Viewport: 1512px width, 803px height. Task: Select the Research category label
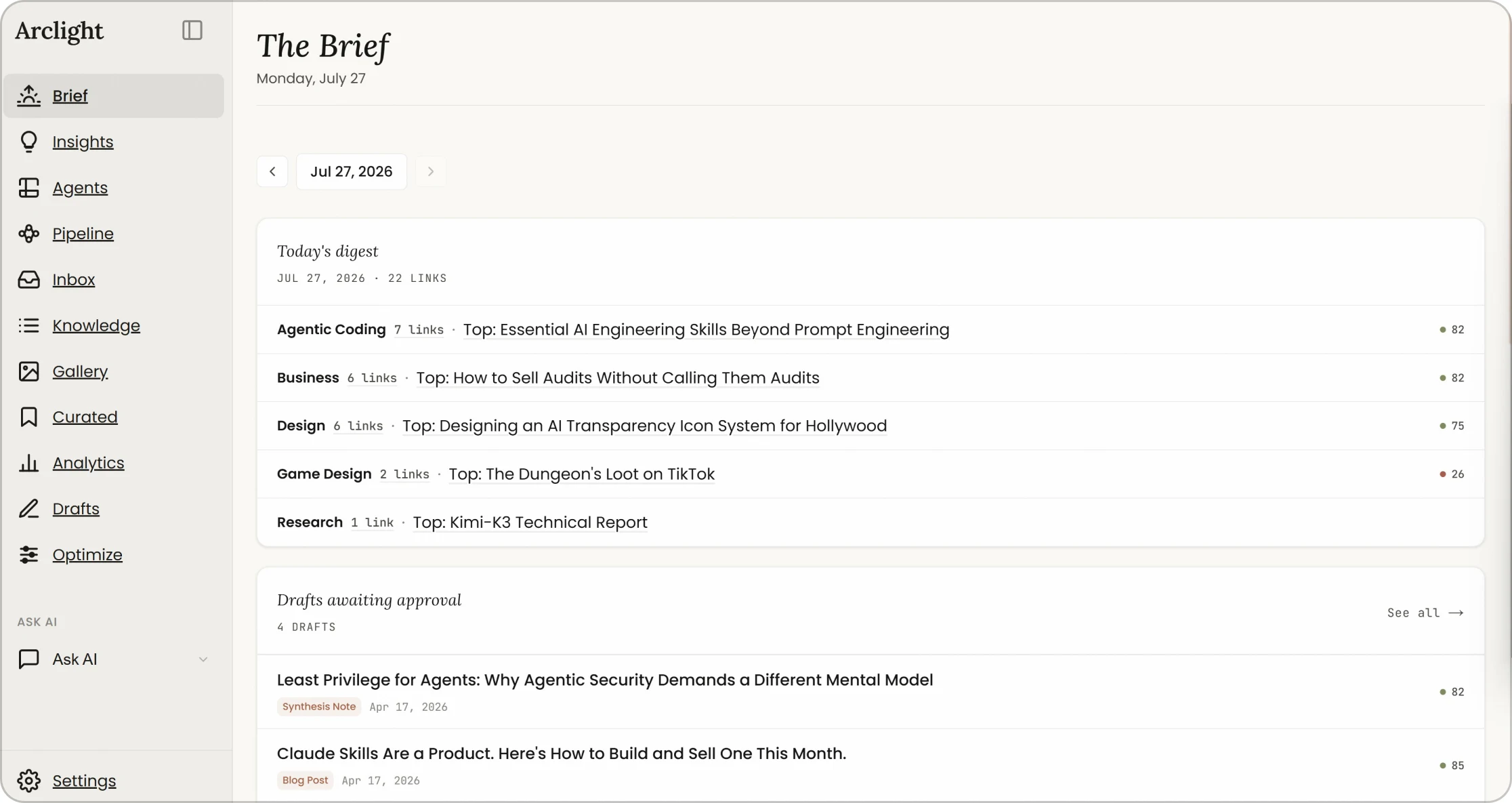(x=310, y=522)
